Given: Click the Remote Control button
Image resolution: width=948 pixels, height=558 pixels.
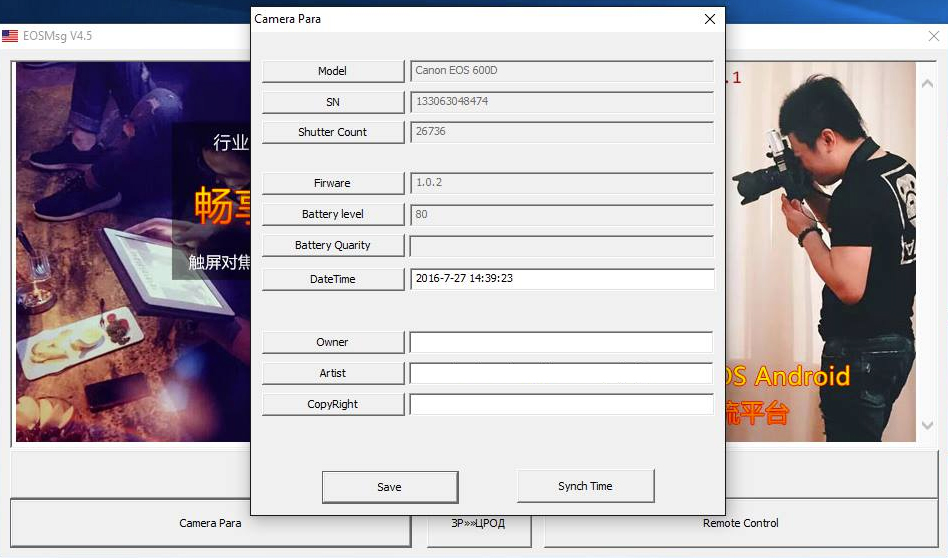Looking at the screenshot, I should click(x=740, y=523).
